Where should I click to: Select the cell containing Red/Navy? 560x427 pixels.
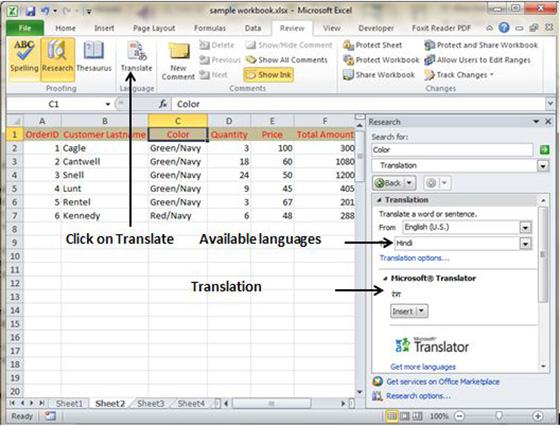pos(178,216)
